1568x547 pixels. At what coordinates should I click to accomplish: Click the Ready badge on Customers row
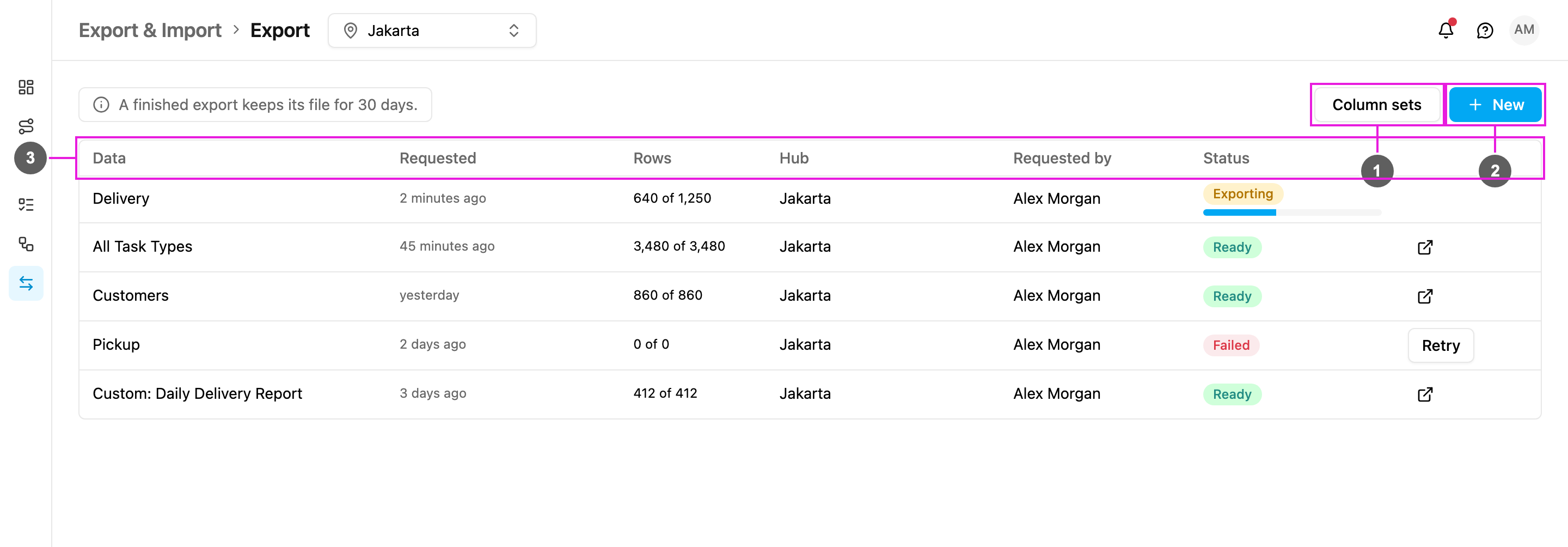(x=1232, y=296)
